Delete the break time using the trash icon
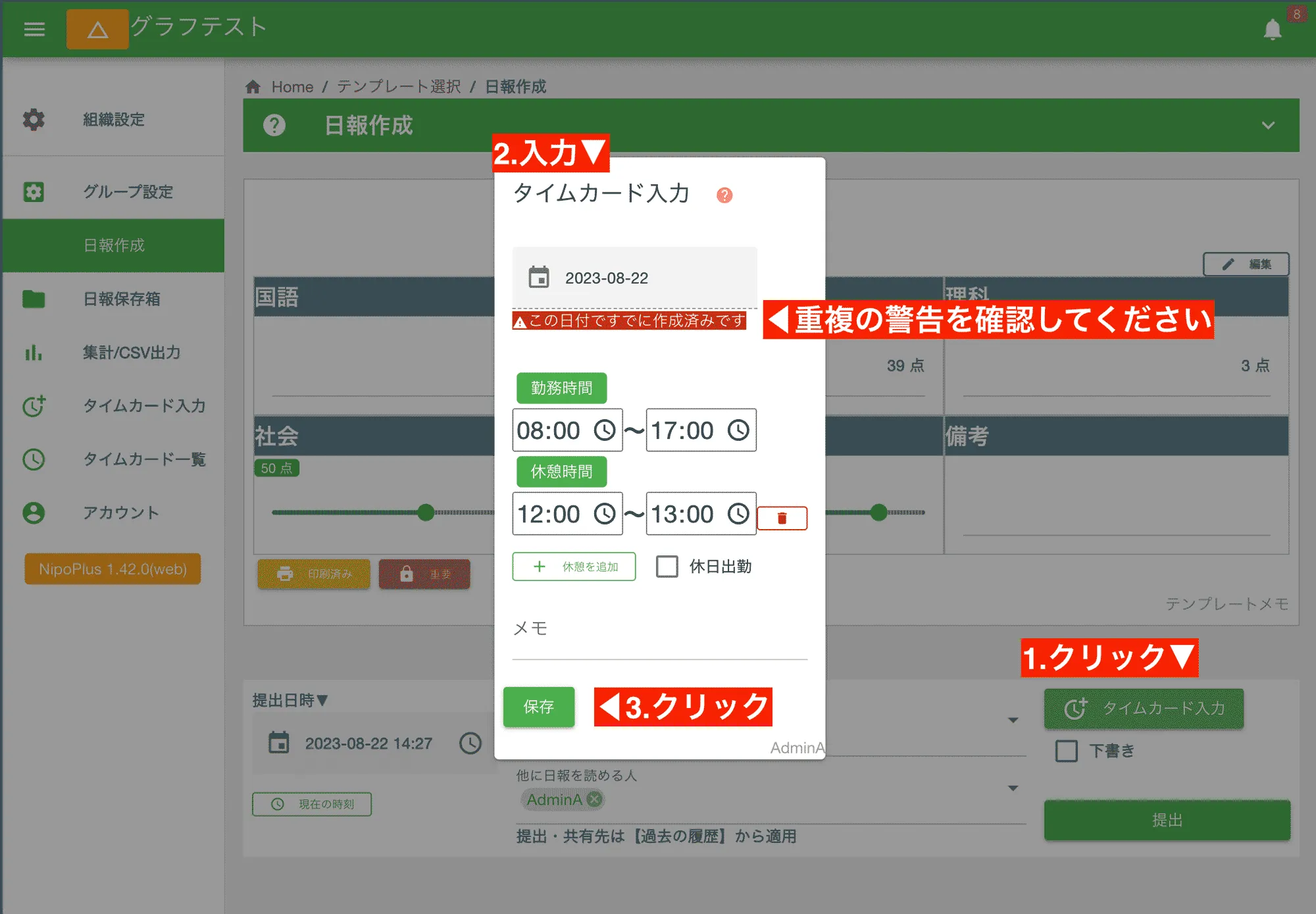 coord(782,518)
